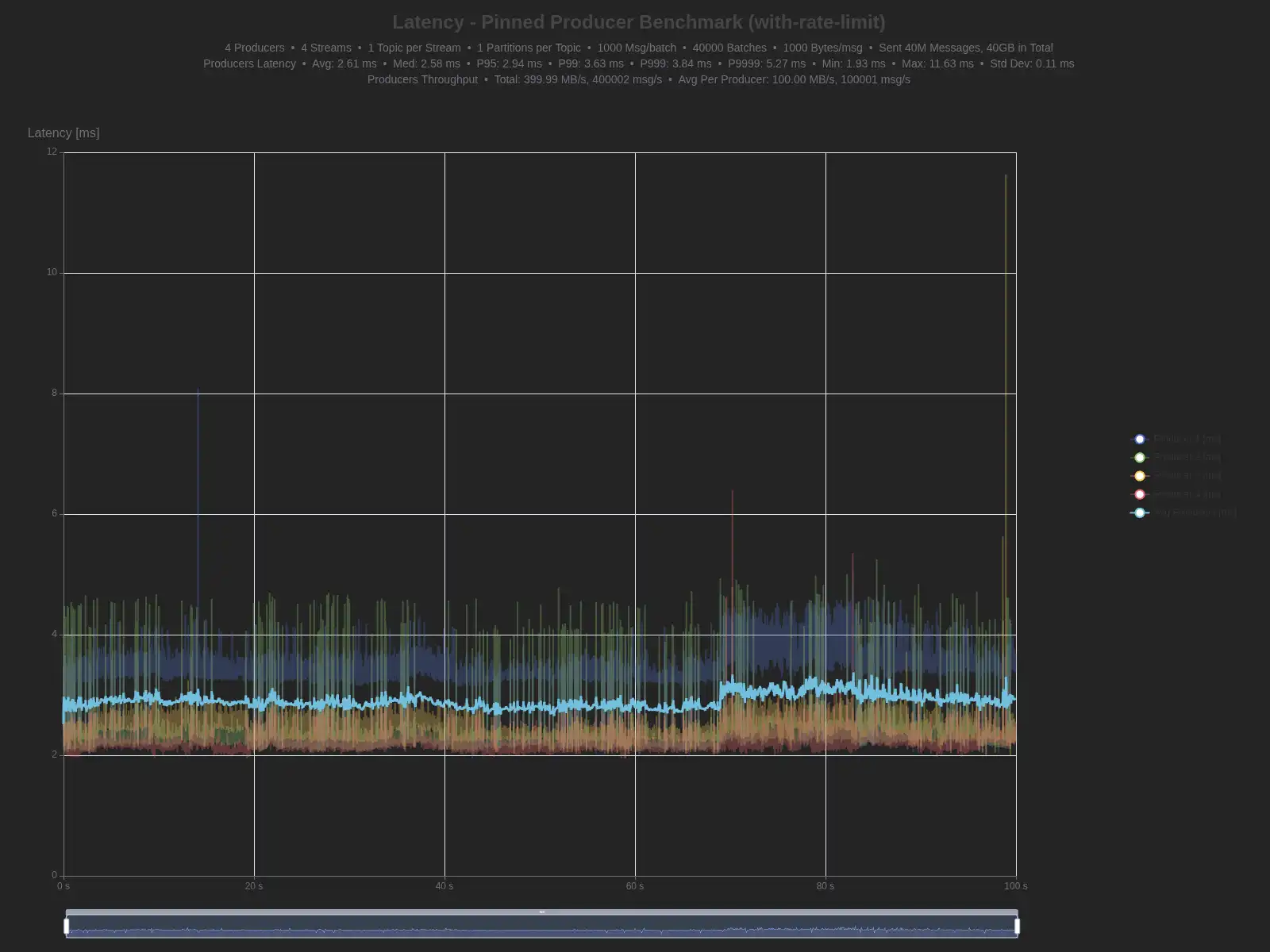Click the 'Latency [ms]' y-axis title

(63, 132)
